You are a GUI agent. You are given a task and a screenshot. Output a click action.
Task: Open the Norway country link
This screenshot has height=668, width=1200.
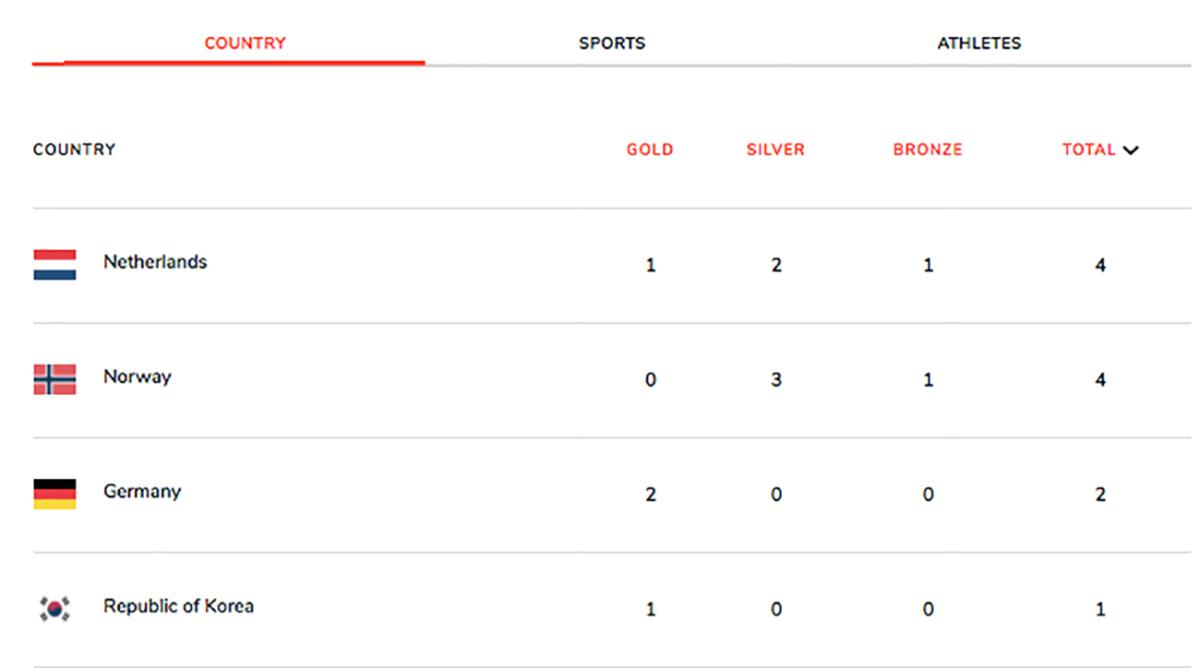coord(137,377)
